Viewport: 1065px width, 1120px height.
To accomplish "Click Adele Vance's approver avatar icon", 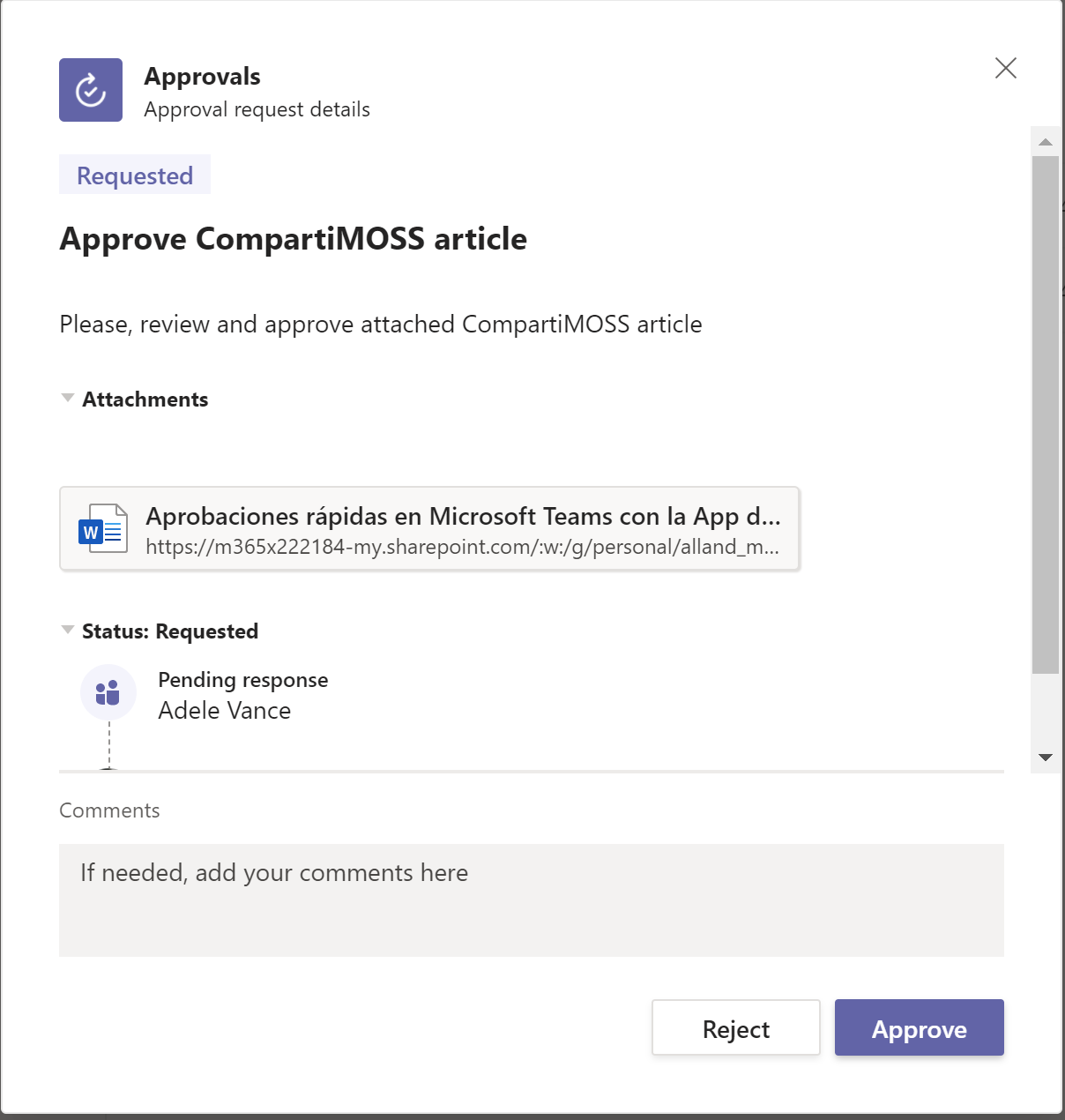I will pyautogui.click(x=108, y=692).
